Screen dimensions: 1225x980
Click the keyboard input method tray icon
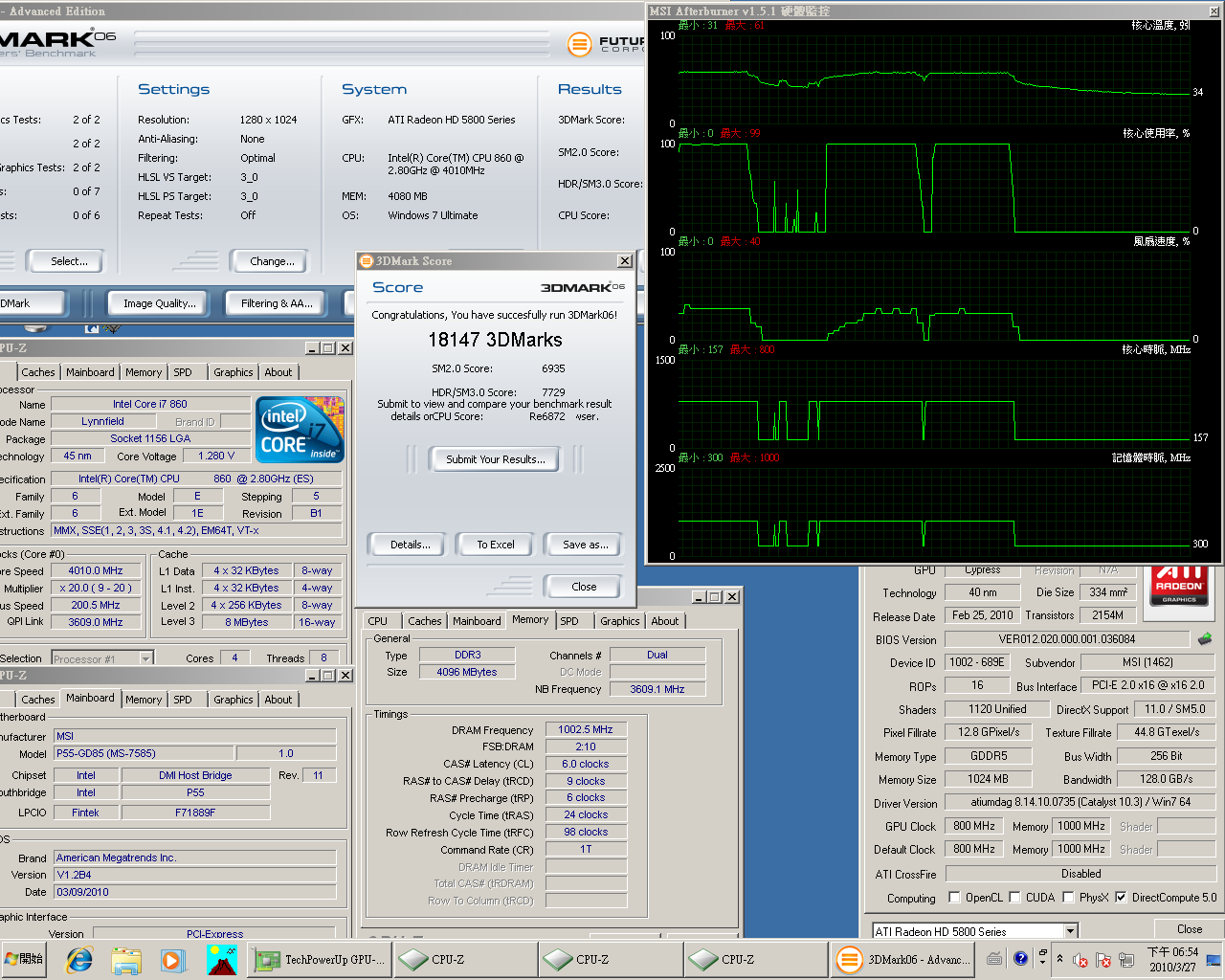click(x=995, y=958)
